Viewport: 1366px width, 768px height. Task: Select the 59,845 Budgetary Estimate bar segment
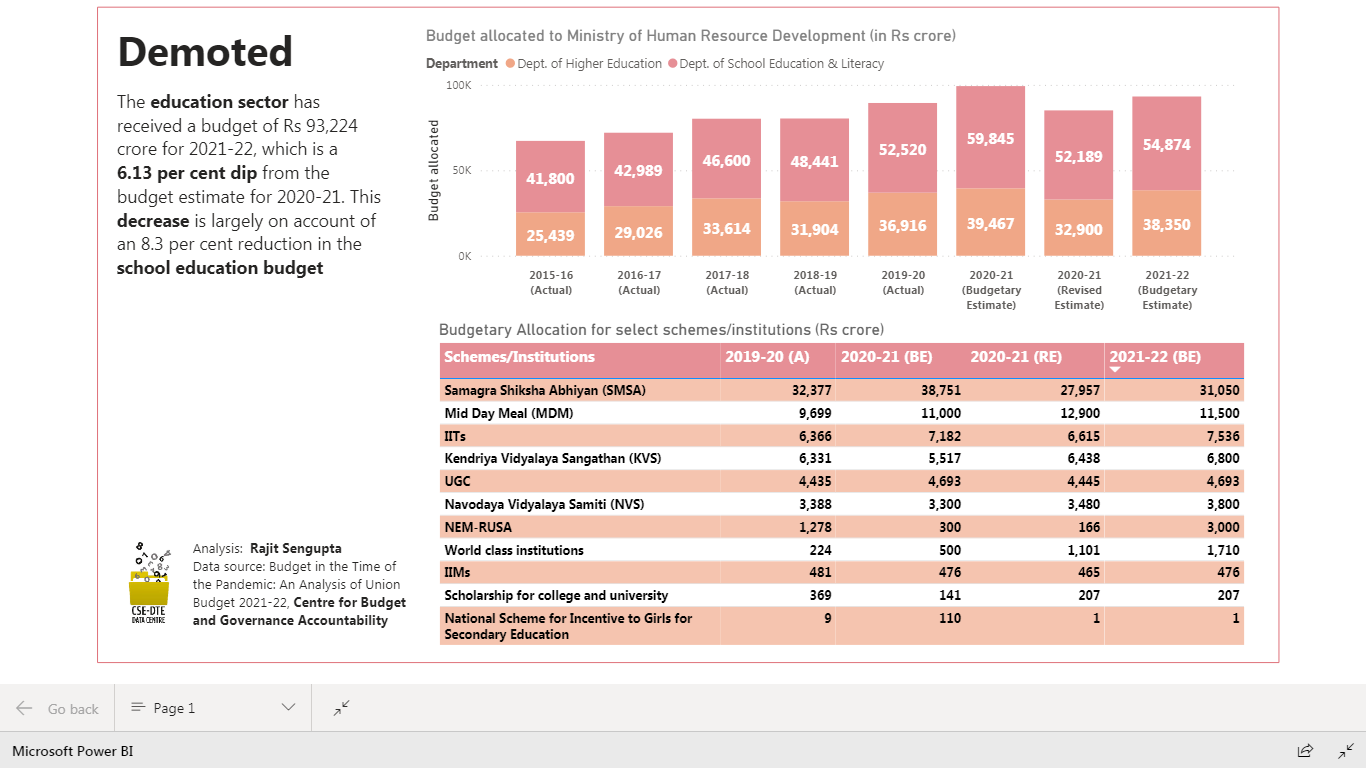click(x=990, y=137)
